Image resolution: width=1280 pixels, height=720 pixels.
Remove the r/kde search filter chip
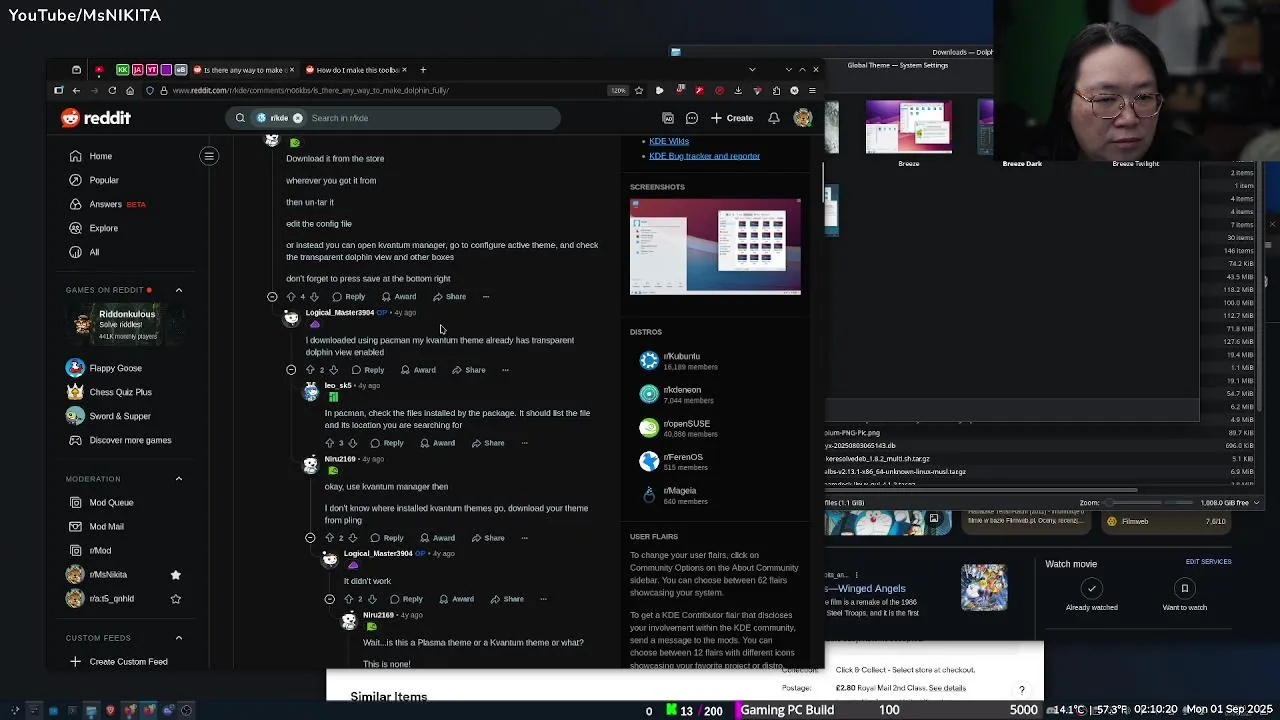pos(297,118)
